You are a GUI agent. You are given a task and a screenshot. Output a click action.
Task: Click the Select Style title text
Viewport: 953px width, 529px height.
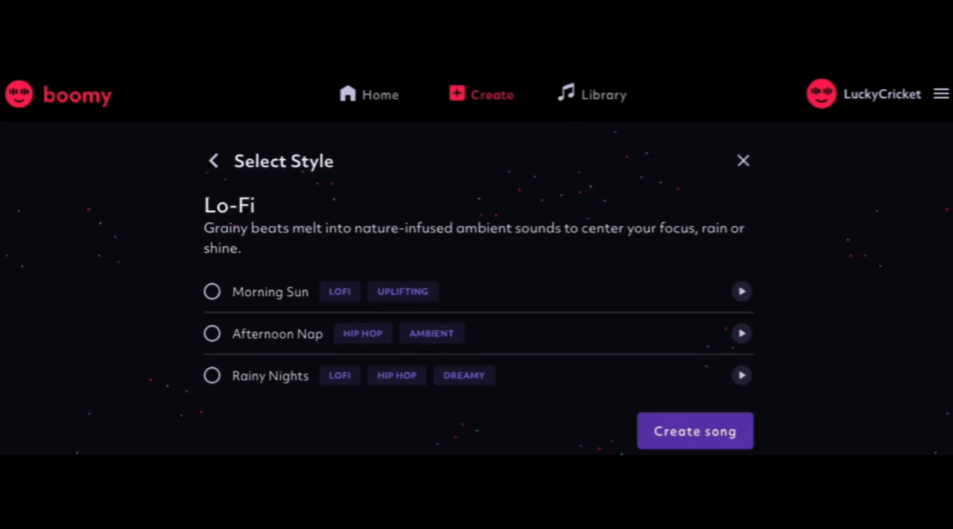(283, 161)
